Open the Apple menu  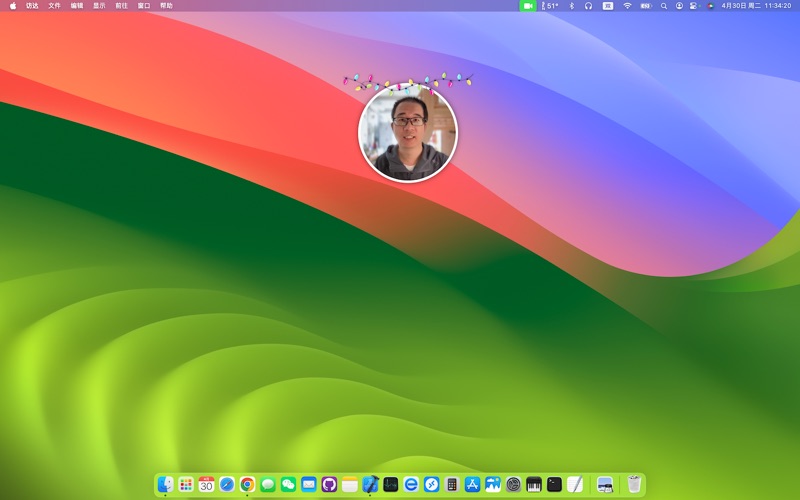tap(13, 6)
